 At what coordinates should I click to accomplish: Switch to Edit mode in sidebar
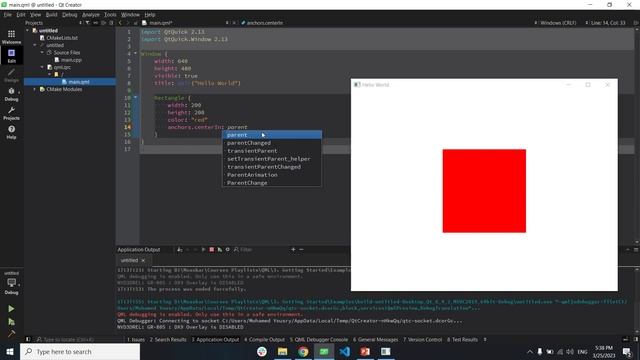pos(11,56)
